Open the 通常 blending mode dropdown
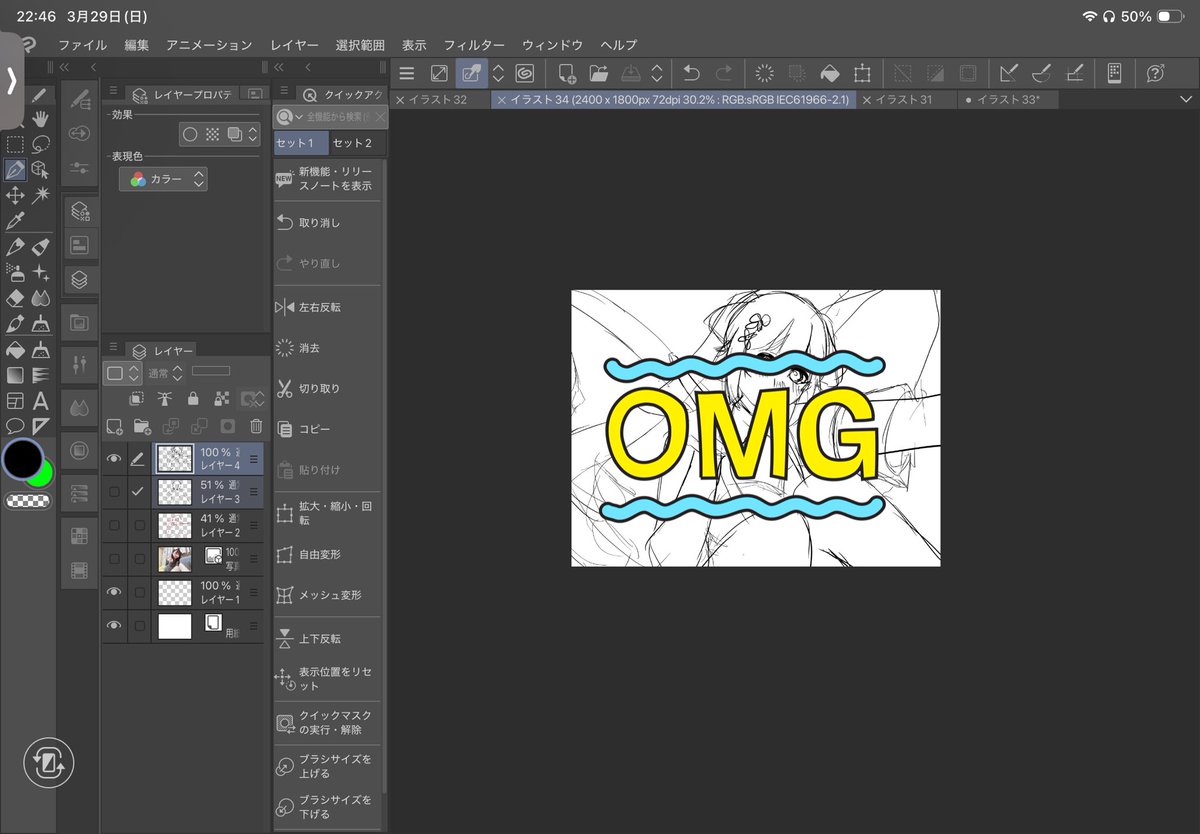The image size is (1200, 834). pos(165,373)
